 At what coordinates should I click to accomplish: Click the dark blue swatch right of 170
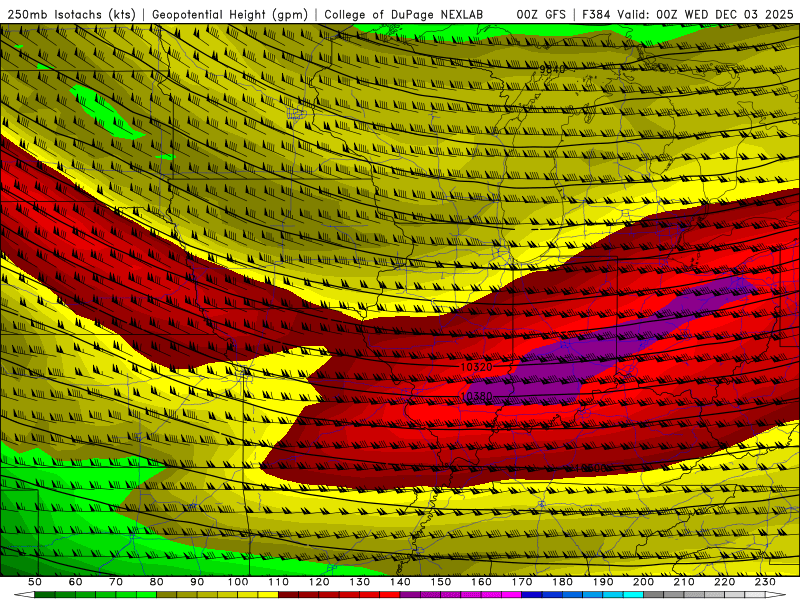532,595
